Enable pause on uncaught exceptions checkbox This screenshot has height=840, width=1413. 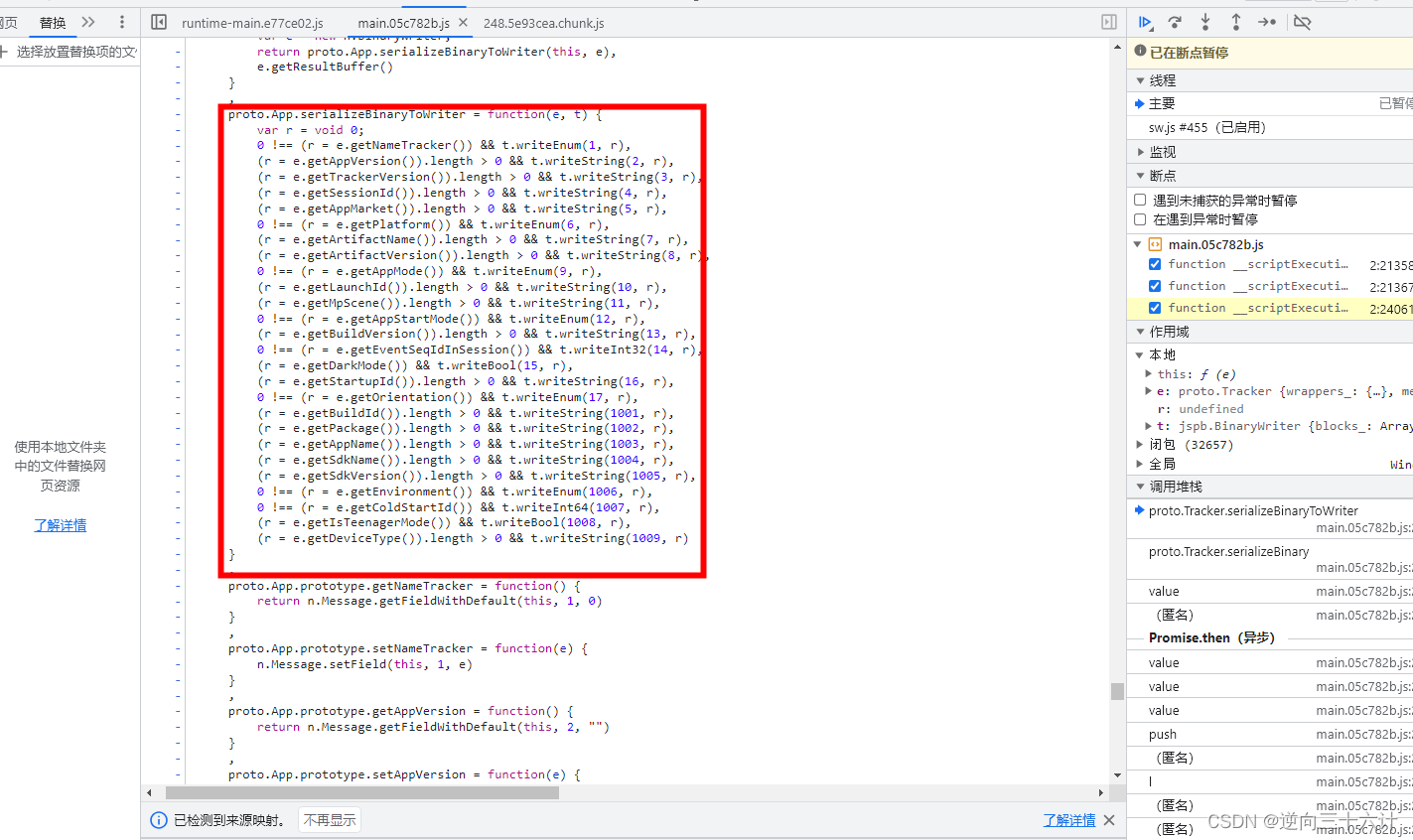coord(1140,200)
